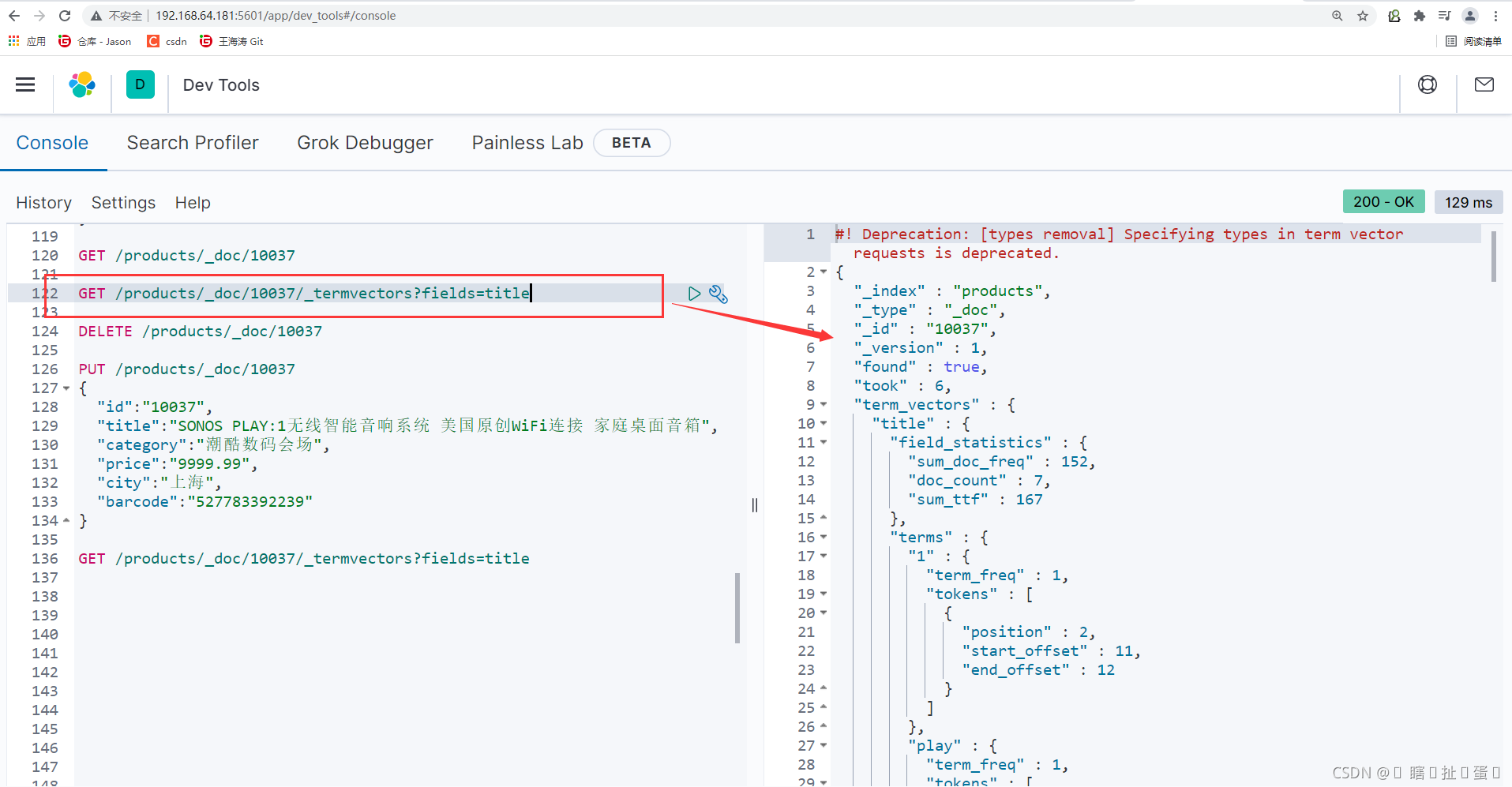Open the media control icon in browser toolbar
1512x787 pixels.
tap(1445, 16)
